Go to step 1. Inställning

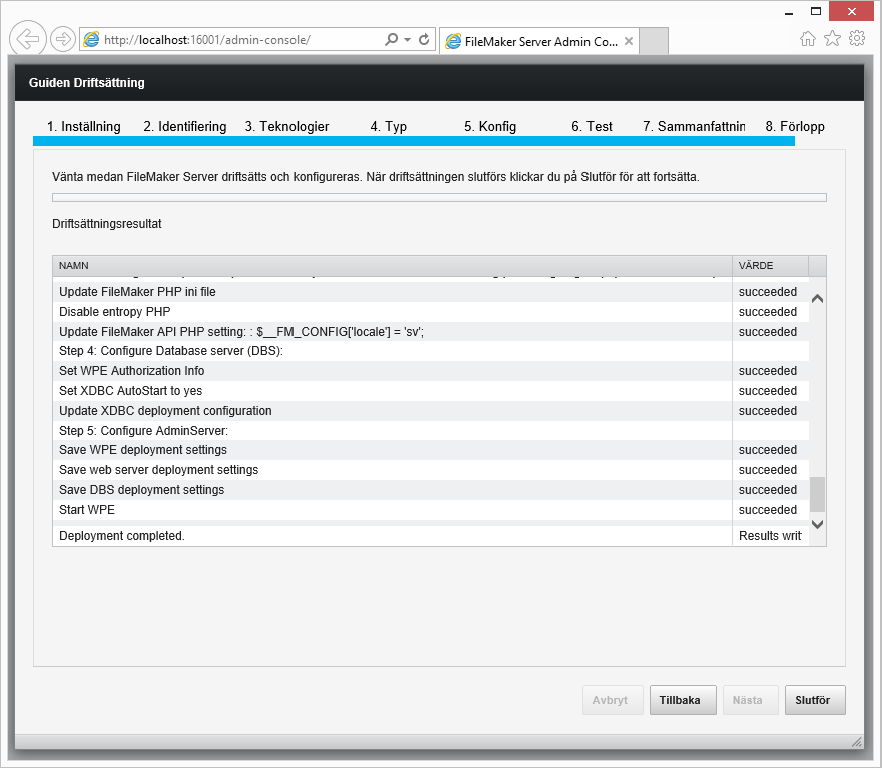coord(83,127)
